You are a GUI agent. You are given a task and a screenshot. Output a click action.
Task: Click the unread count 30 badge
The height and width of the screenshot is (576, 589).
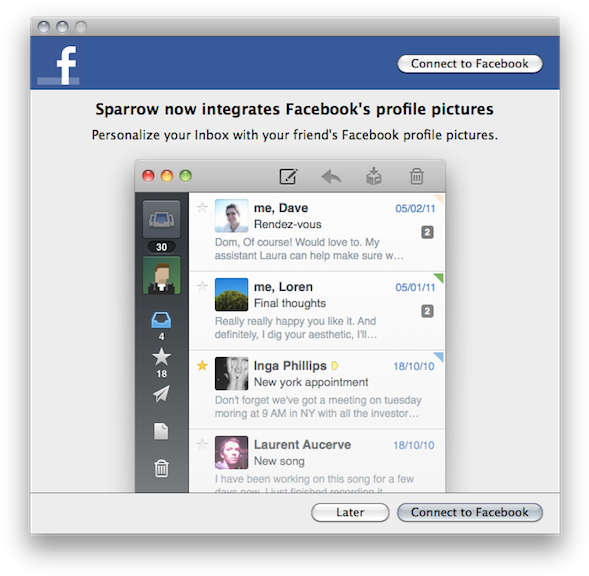point(162,247)
